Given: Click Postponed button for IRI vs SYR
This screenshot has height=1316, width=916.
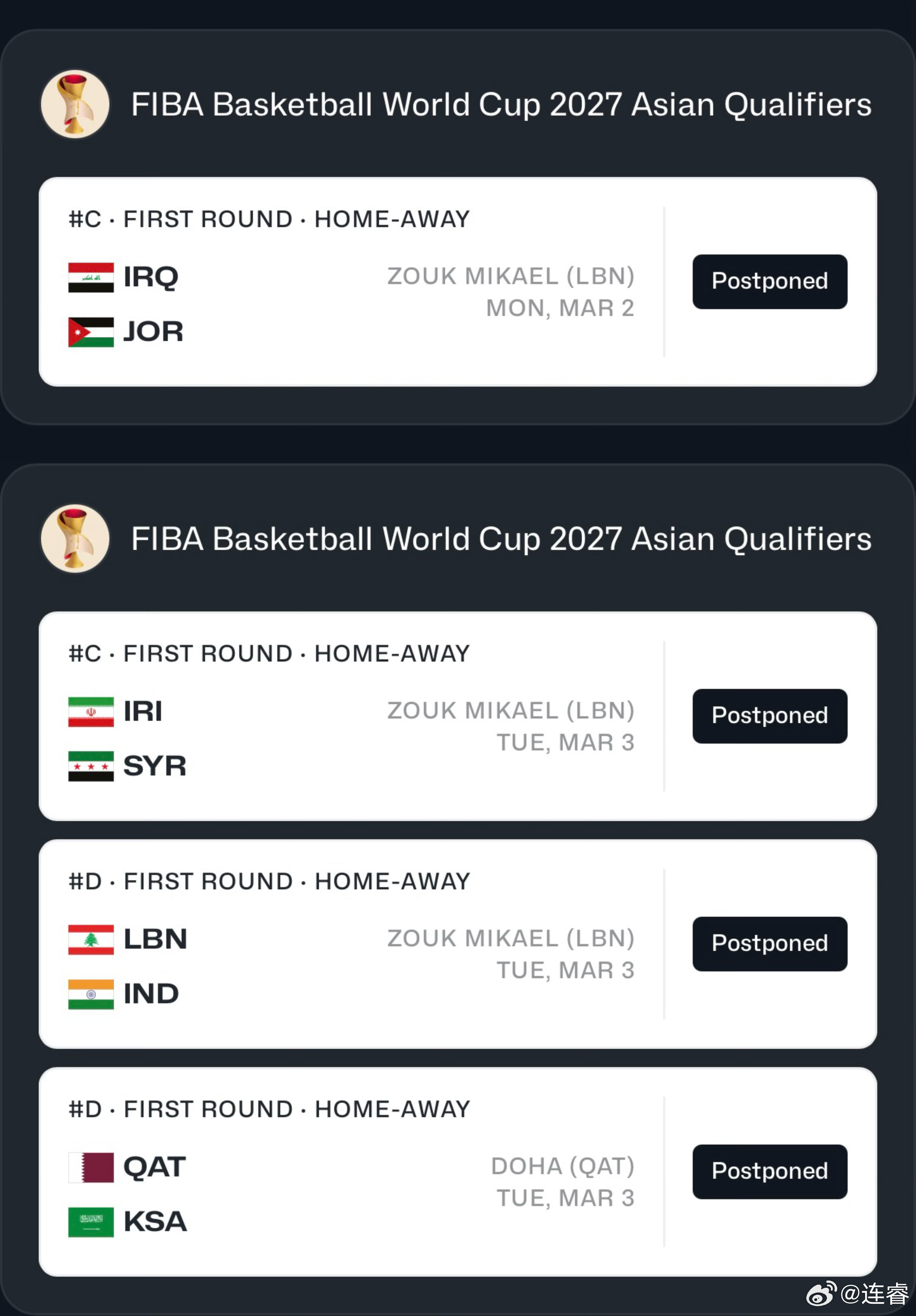Looking at the screenshot, I should coord(770,716).
